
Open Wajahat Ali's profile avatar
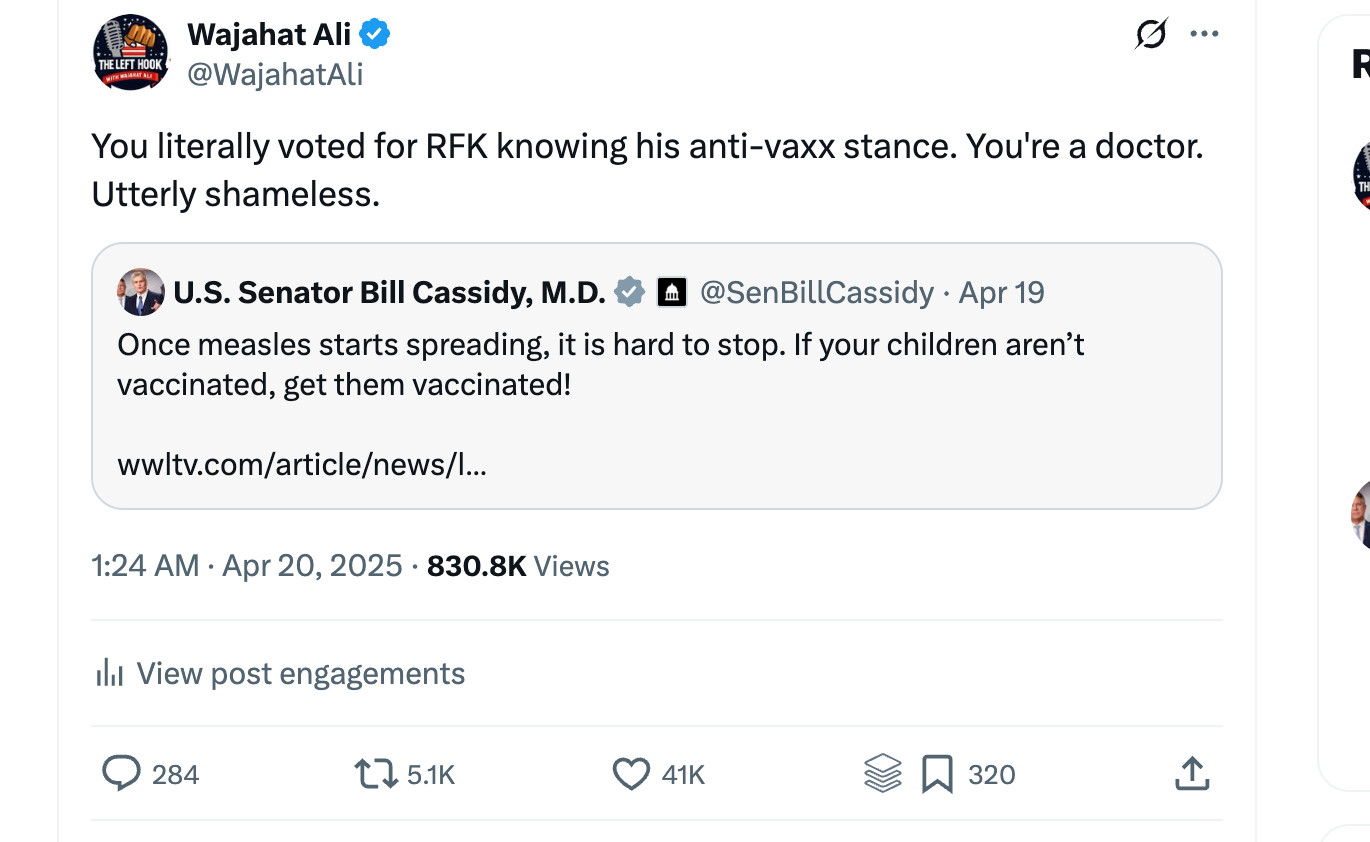[x=131, y=52]
